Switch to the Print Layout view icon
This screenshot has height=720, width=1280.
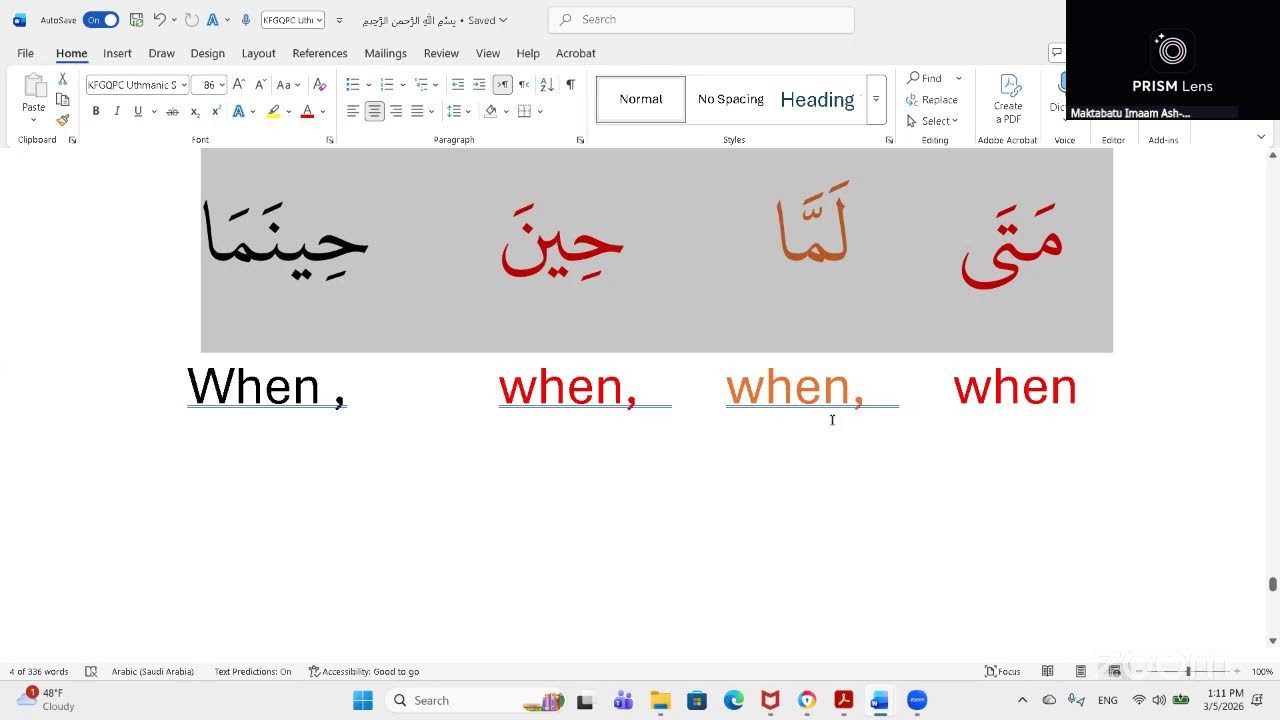tap(1081, 672)
